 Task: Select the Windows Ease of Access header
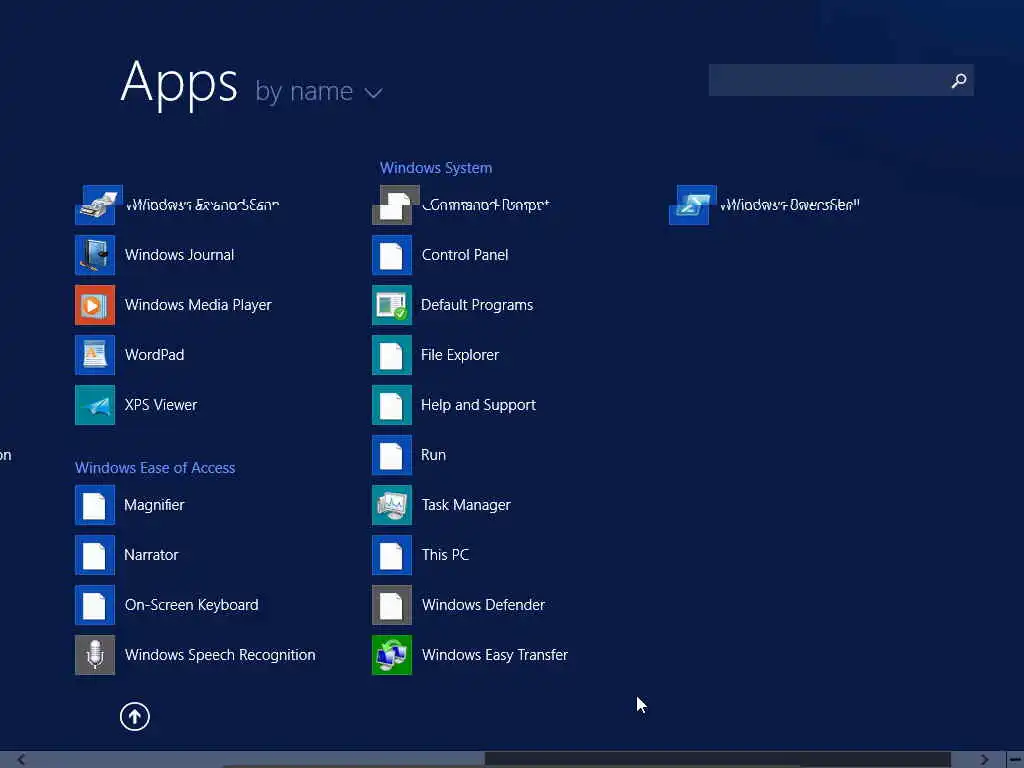click(x=155, y=468)
